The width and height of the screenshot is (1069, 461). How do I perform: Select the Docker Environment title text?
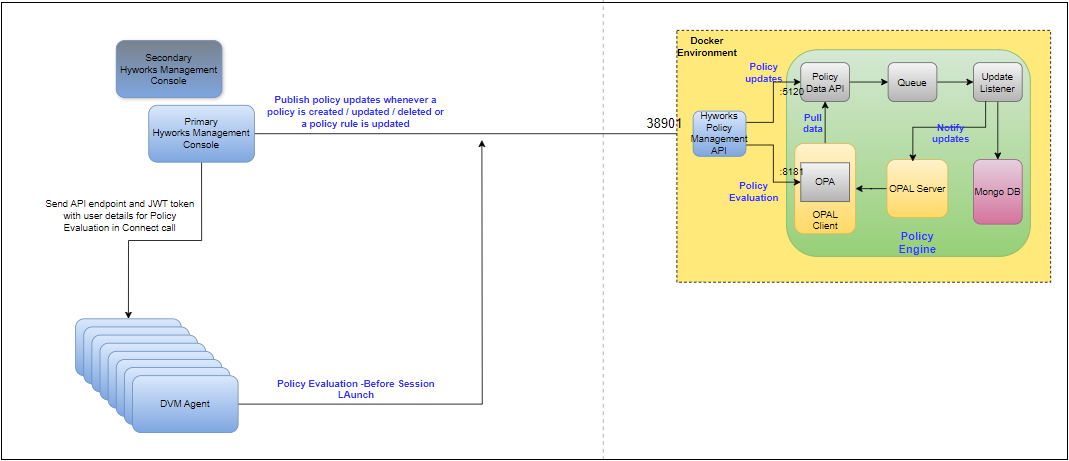click(707, 46)
